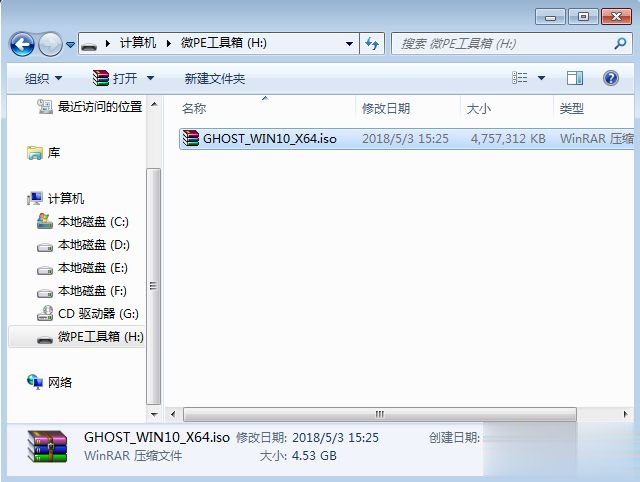
Task: Select 网络 in the navigation pane
Action: 60,382
